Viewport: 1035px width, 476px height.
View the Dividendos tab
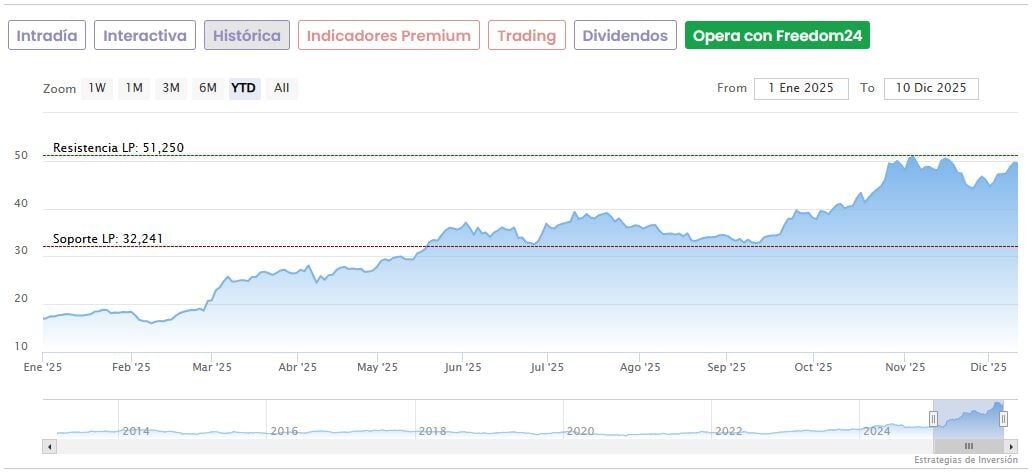(x=625, y=36)
